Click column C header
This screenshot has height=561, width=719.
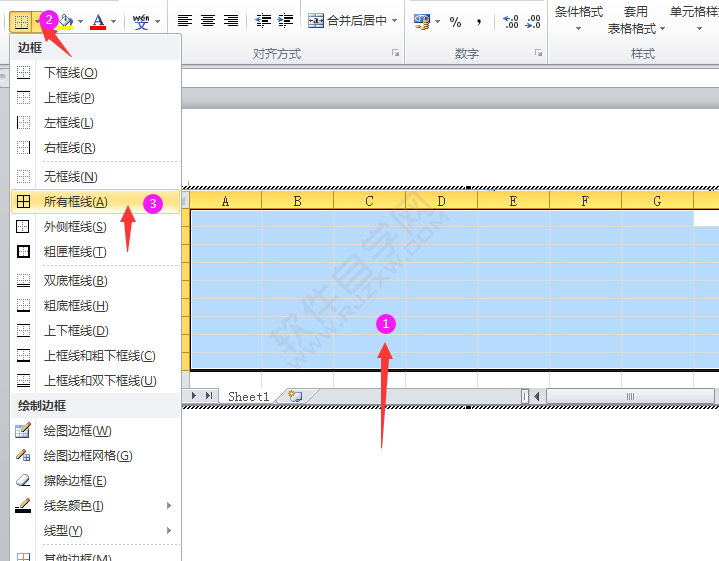370,201
